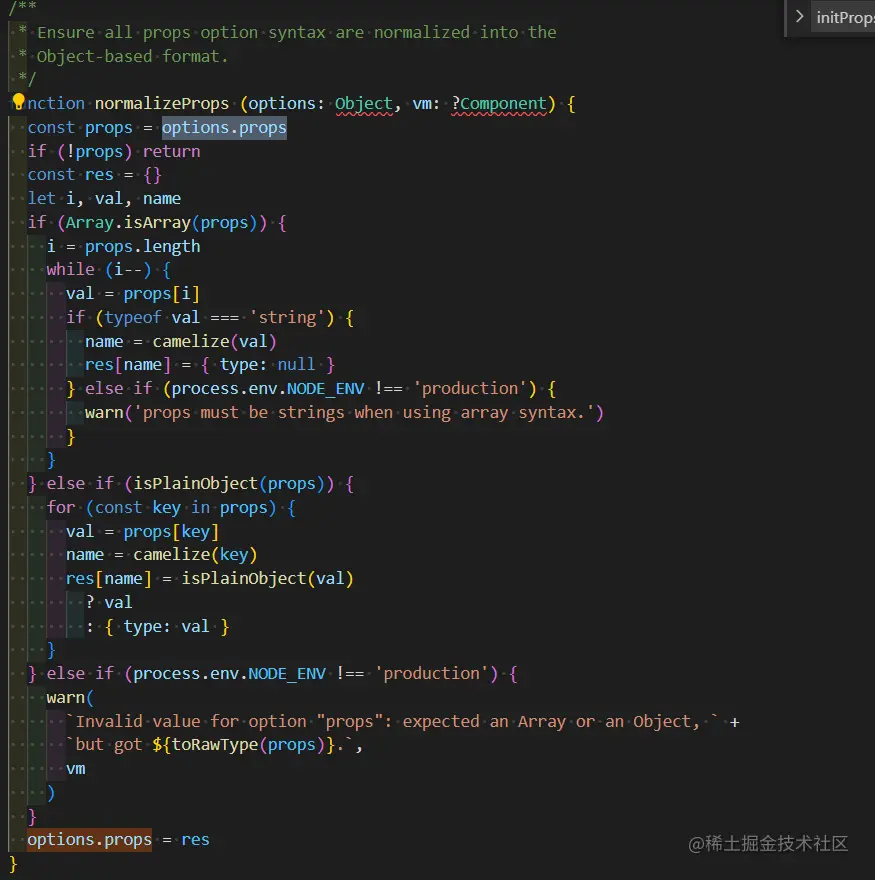This screenshot has height=880, width=875.
Task: Click 'name = camelize(key)' line
Action: (x=162, y=555)
